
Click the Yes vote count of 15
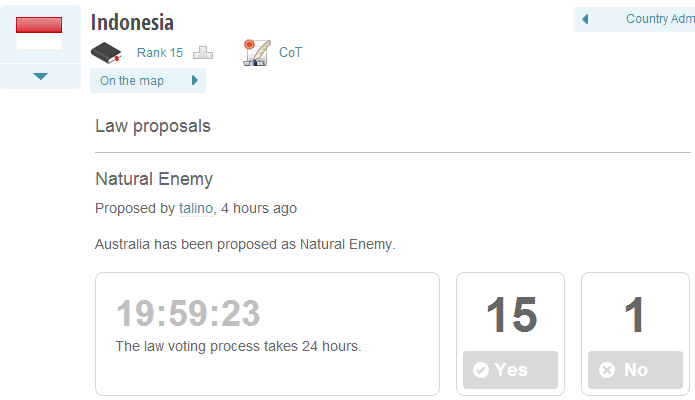(x=511, y=316)
